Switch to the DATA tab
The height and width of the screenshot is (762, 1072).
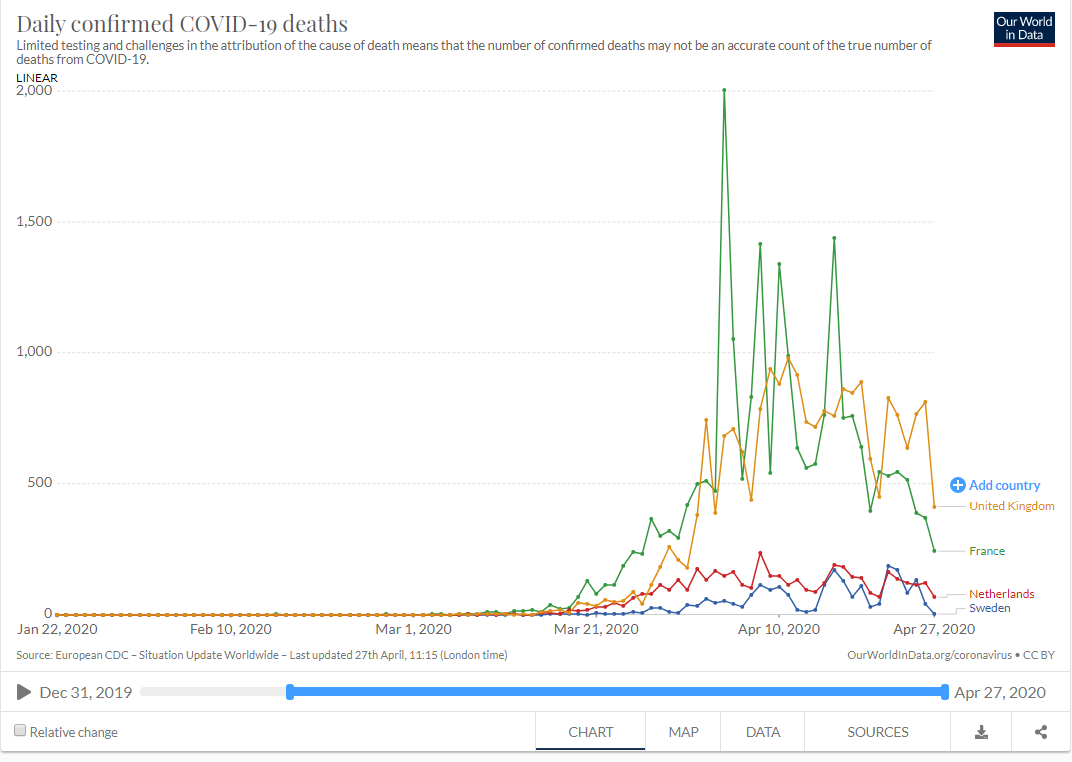[x=762, y=732]
